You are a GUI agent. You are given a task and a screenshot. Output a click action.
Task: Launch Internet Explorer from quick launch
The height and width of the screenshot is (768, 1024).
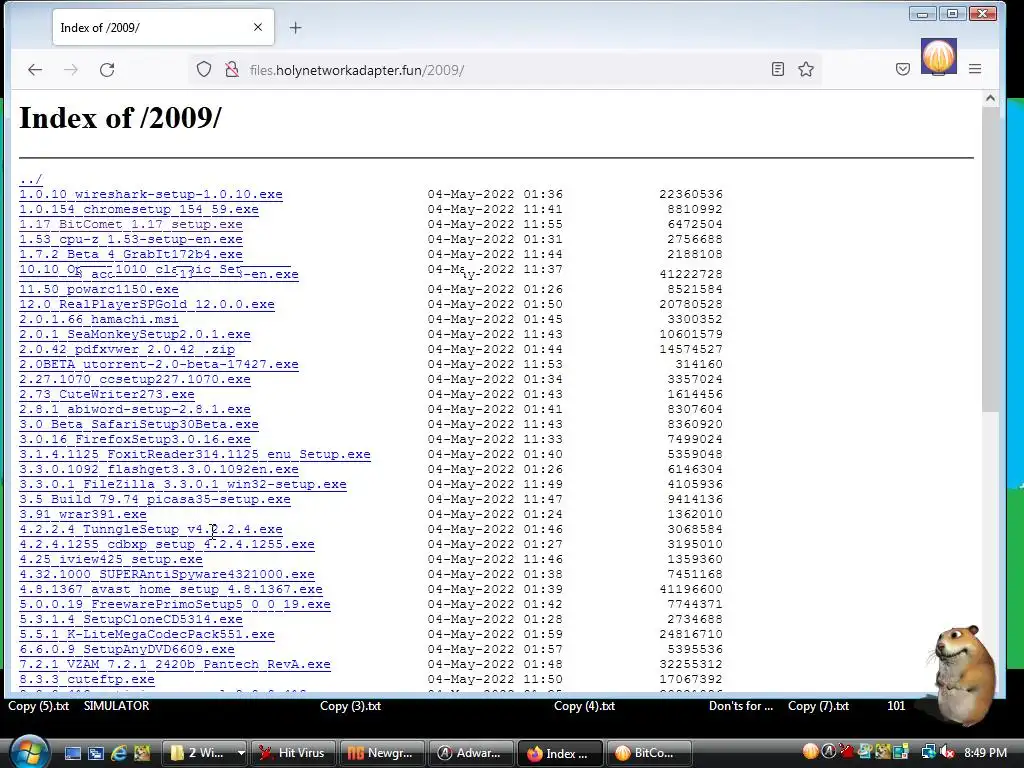[x=119, y=753]
